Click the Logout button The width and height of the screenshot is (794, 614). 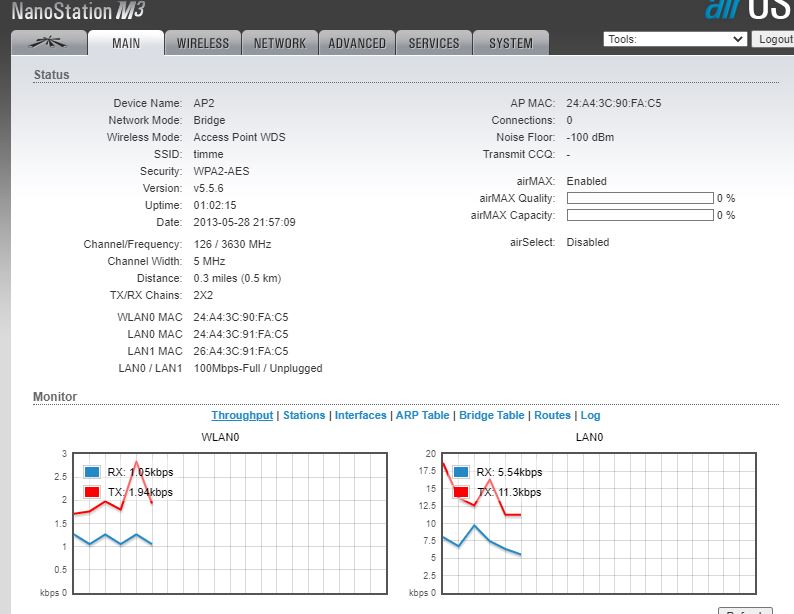coord(773,39)
